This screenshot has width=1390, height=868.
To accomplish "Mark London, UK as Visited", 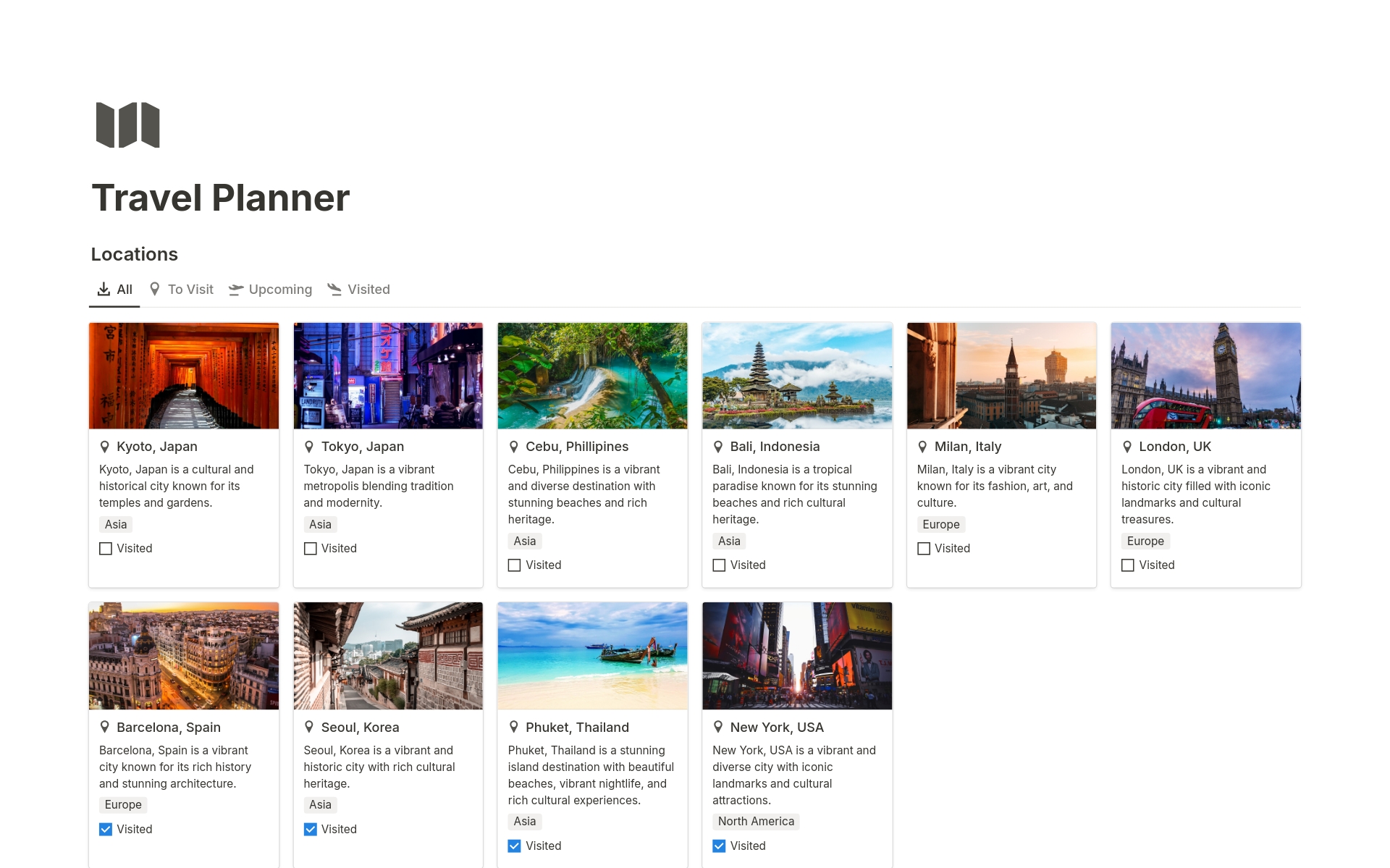I will [x=1127, y=565].
